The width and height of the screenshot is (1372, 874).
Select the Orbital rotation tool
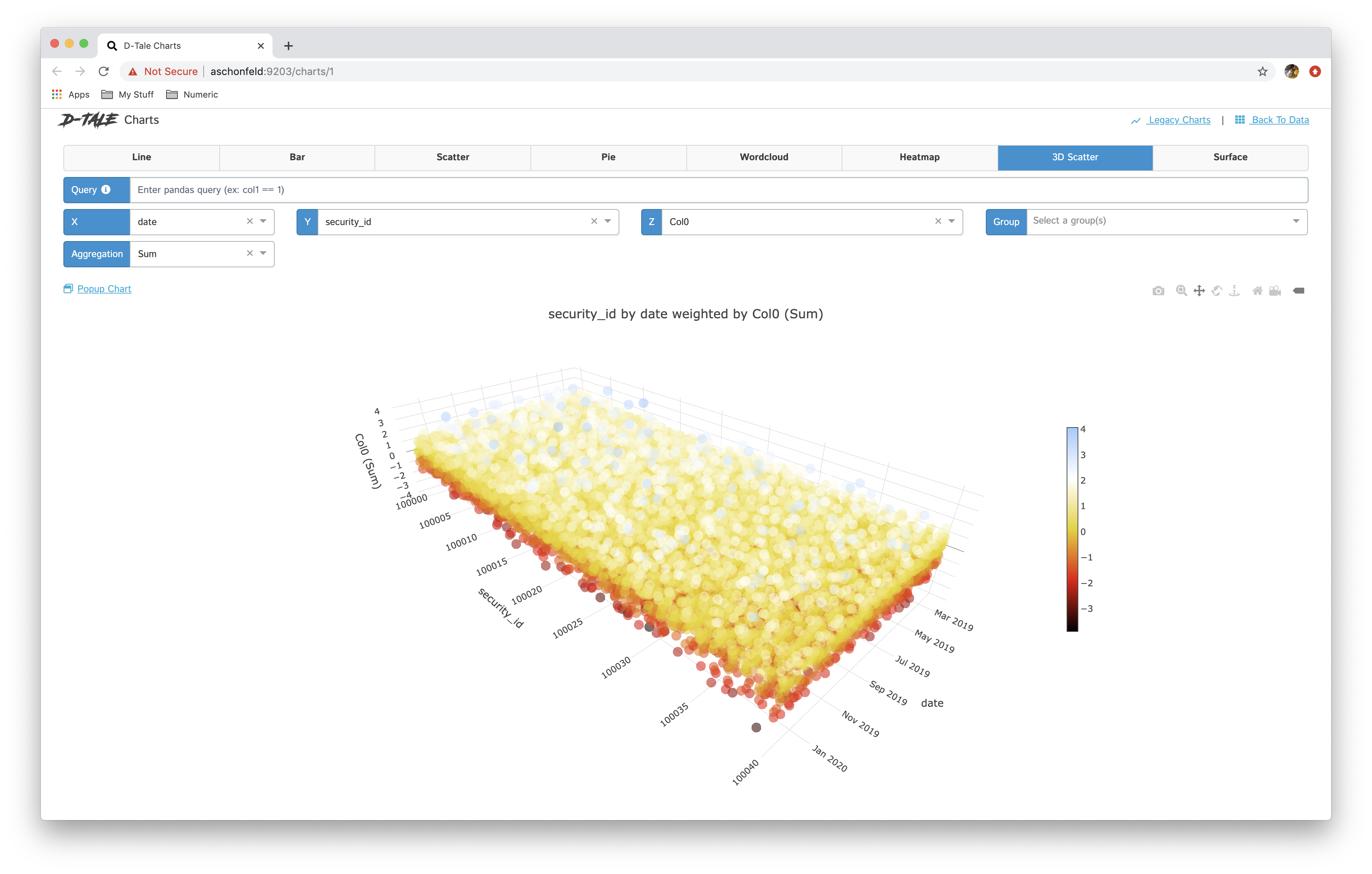pos(1216,291)
